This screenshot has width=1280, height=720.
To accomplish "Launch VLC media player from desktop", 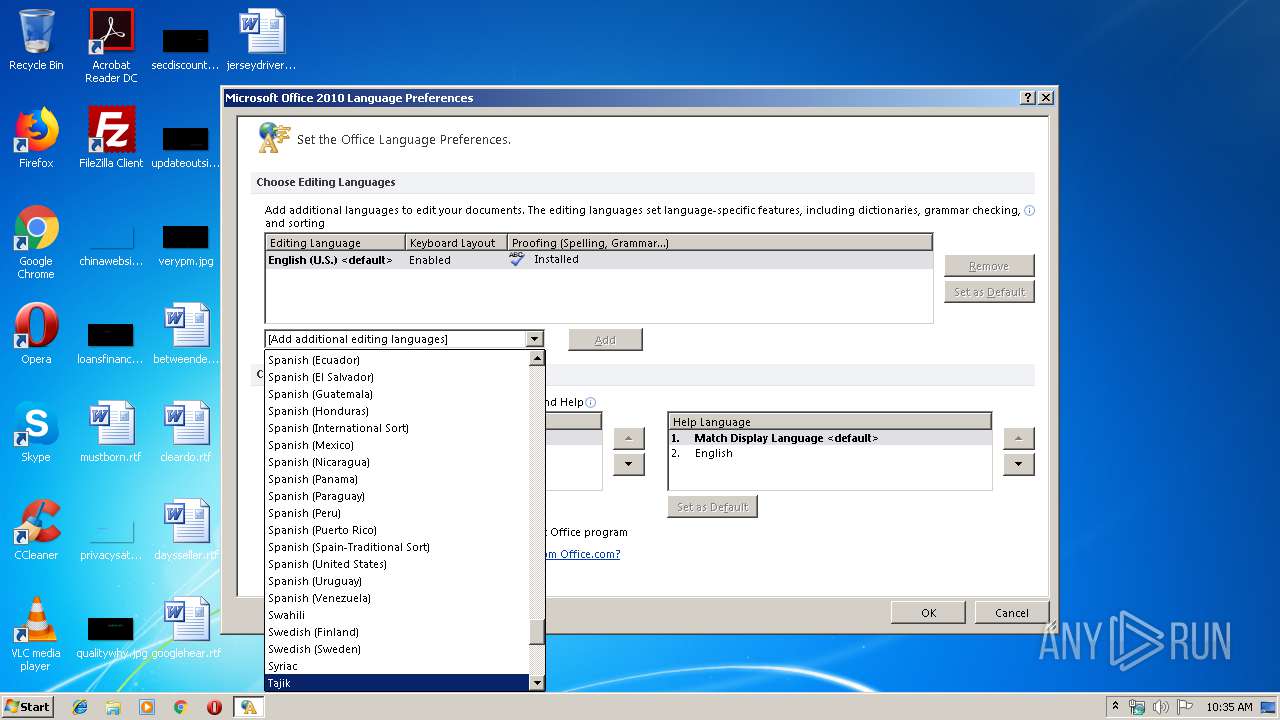I will tap(36, 634).
